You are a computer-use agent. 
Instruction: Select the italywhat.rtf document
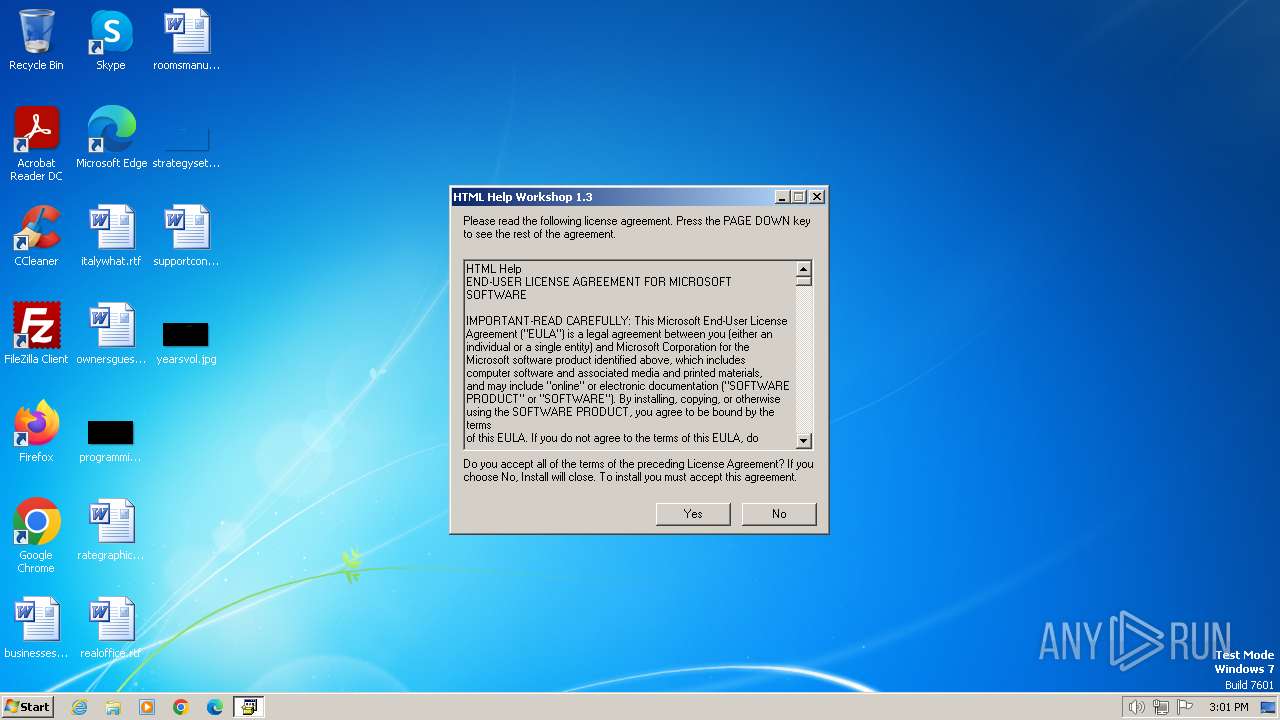111,236
